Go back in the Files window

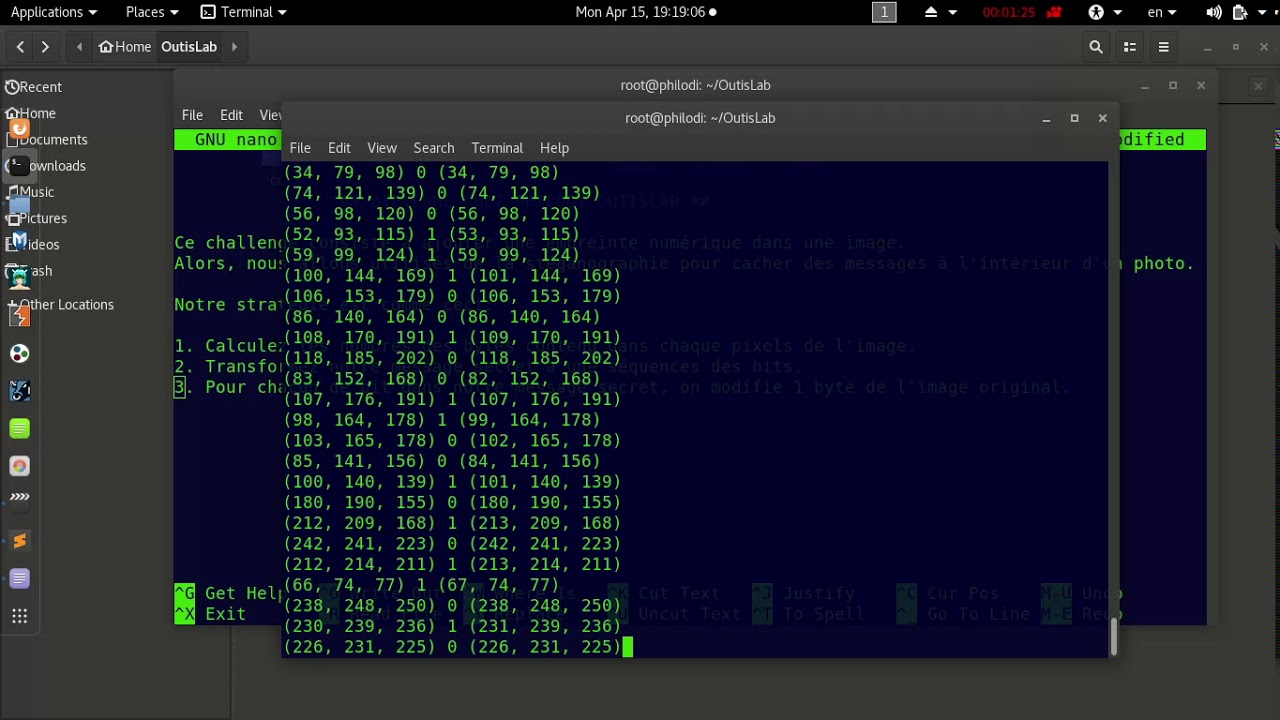tap(20, 47)
